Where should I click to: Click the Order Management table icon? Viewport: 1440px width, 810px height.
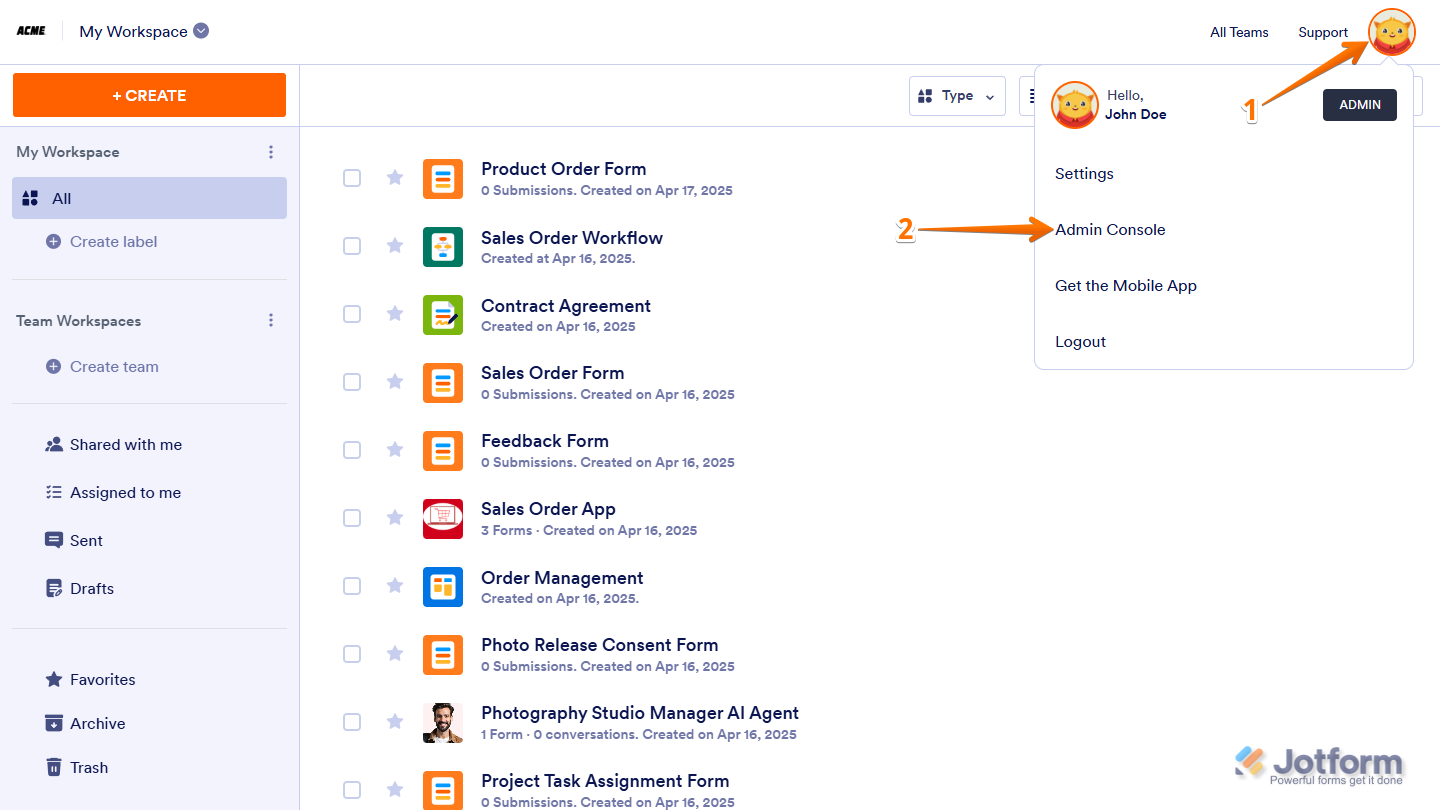click(x=443, y=587)
